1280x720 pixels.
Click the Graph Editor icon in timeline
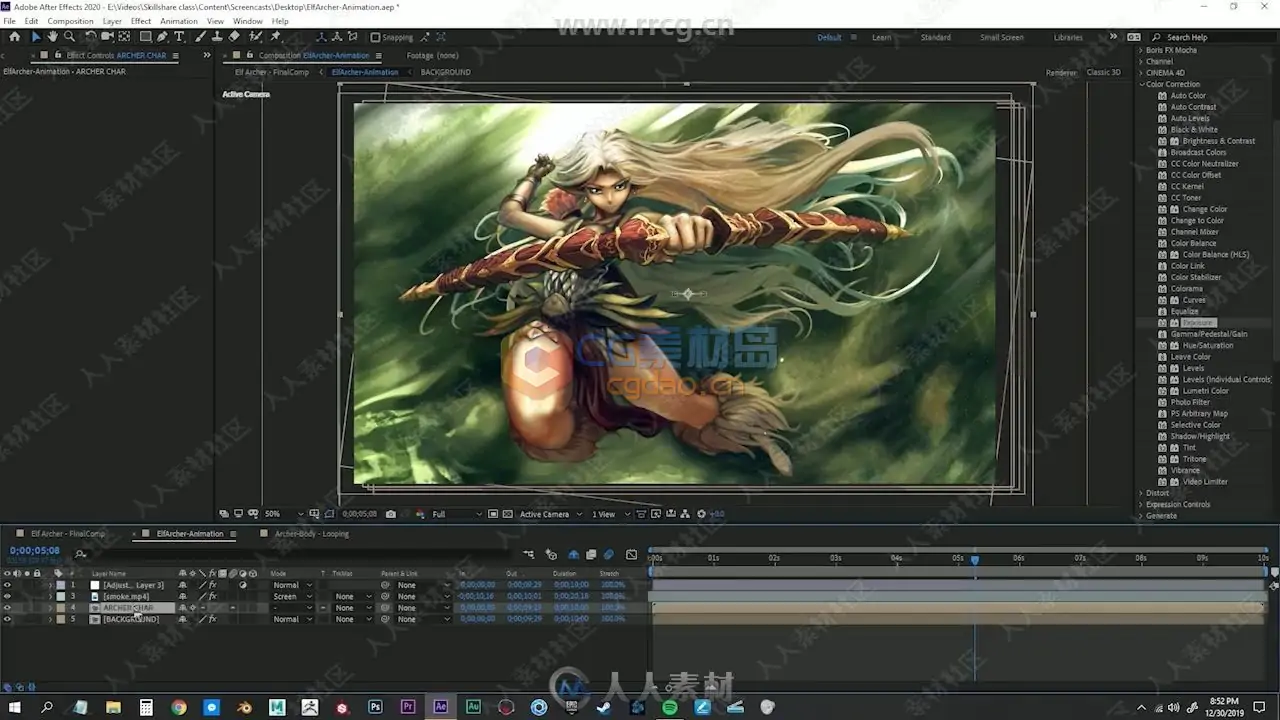(631, 554)
